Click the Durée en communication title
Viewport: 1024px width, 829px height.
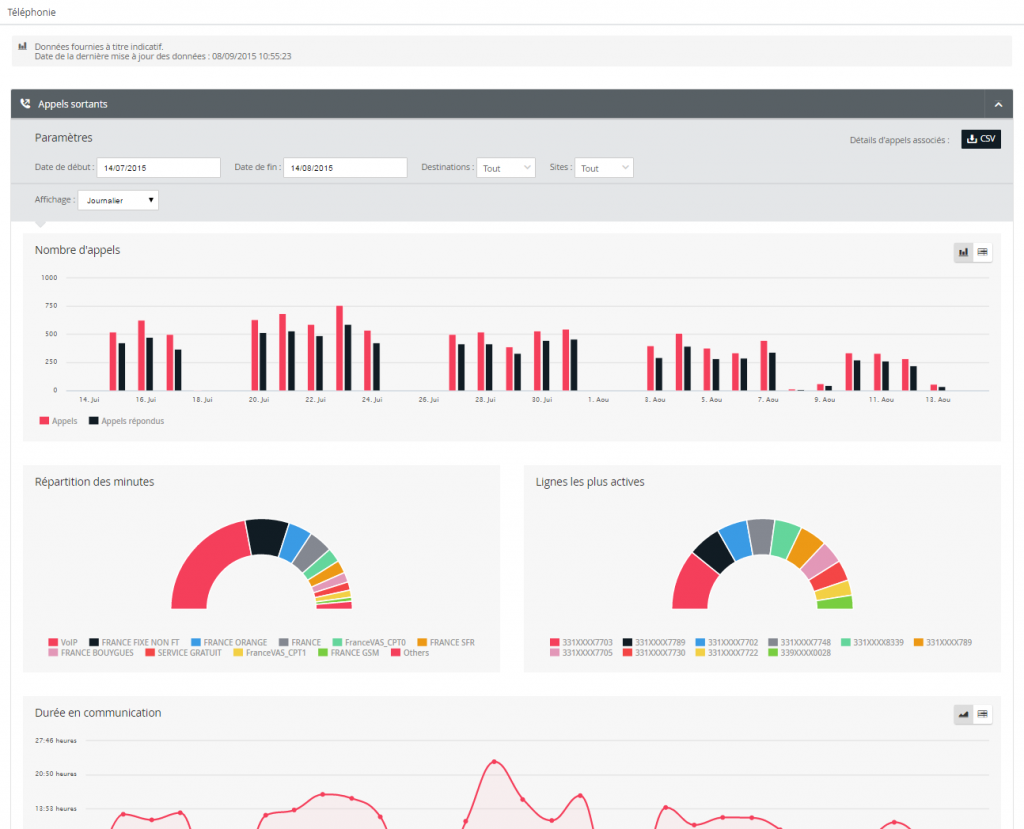(x=98, y=713)
